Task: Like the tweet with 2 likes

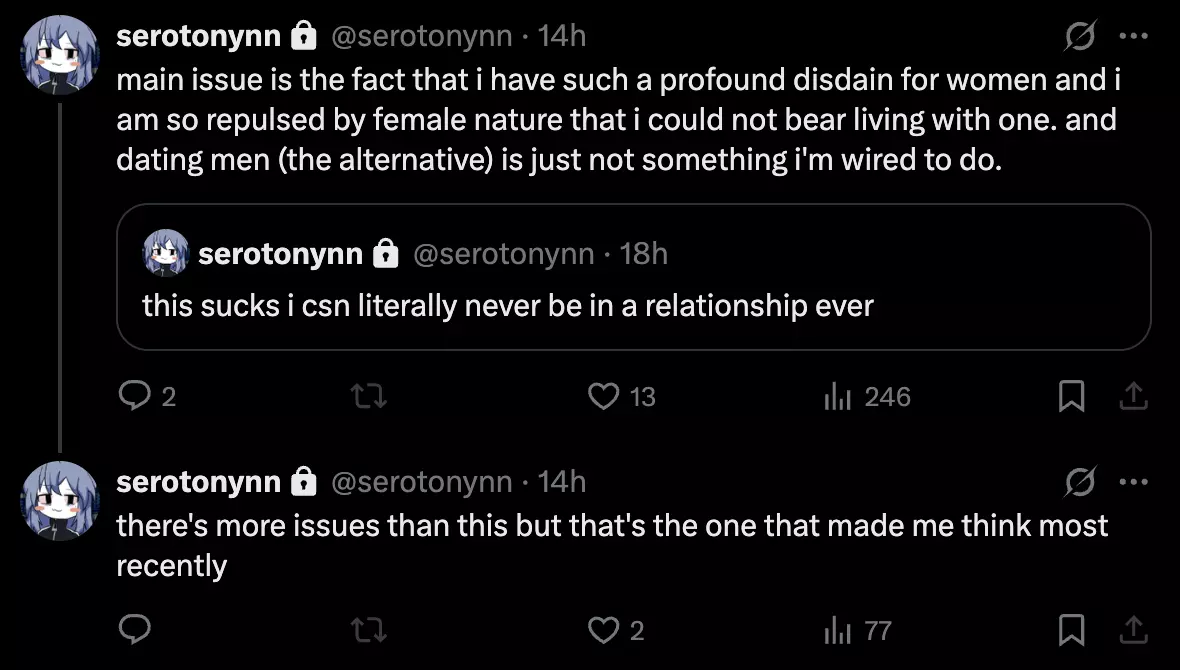Action: point(604,630)
